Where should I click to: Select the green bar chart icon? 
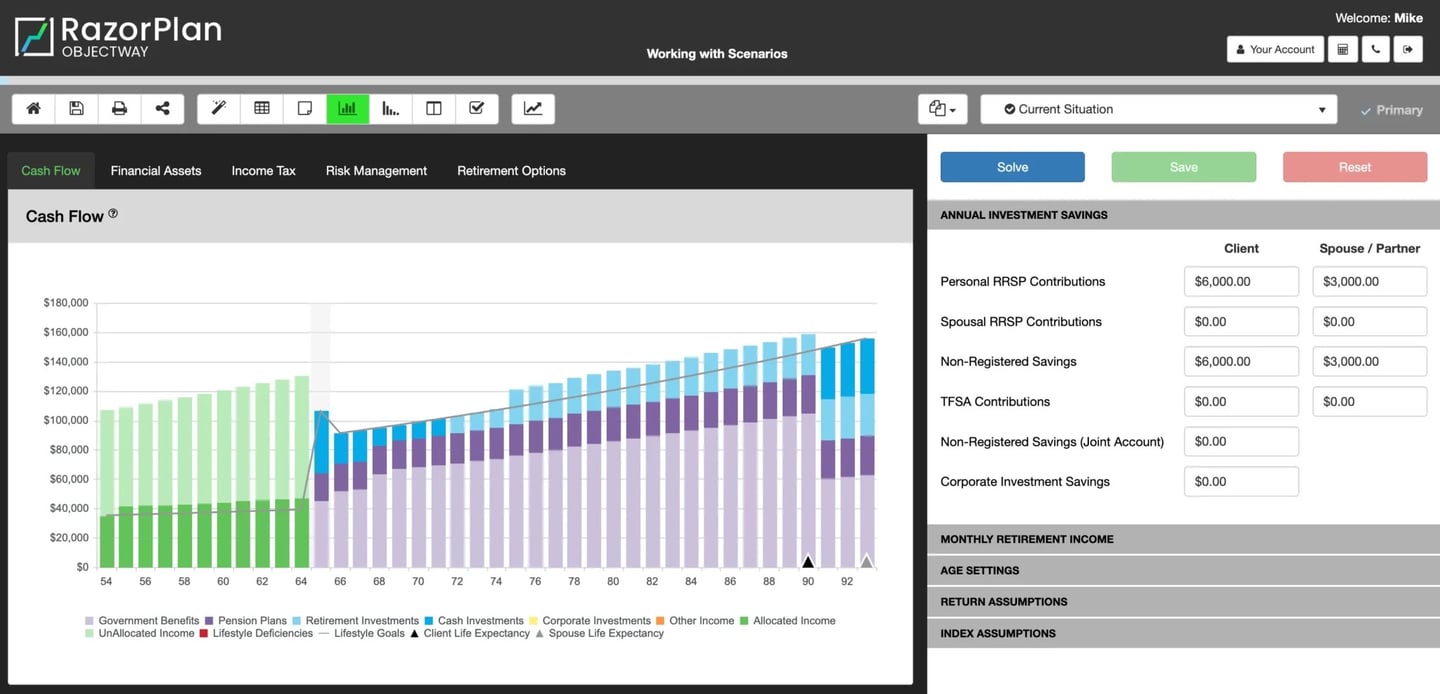(x=348, y=109)
